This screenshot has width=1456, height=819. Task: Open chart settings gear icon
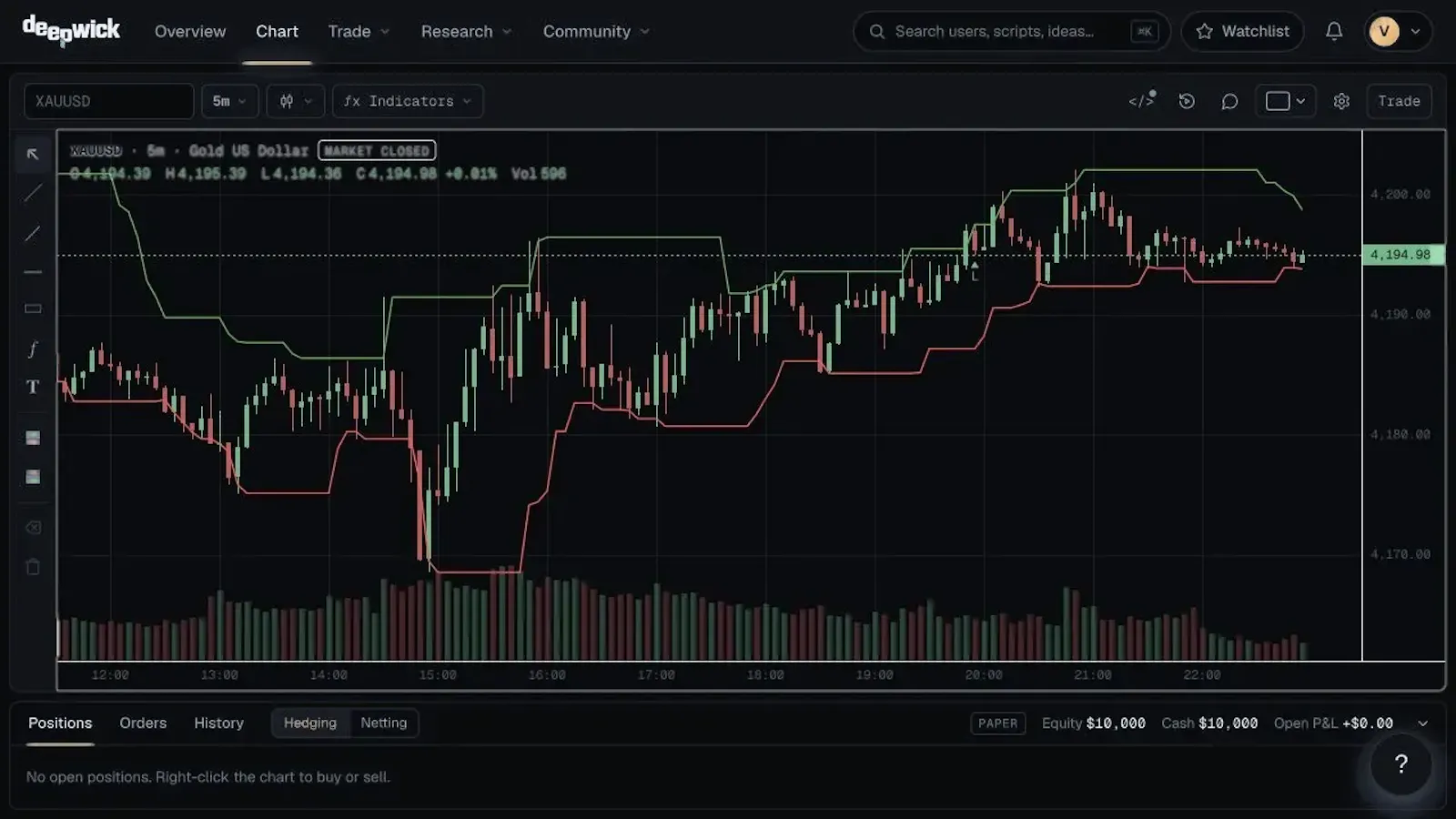point(1341,101)
